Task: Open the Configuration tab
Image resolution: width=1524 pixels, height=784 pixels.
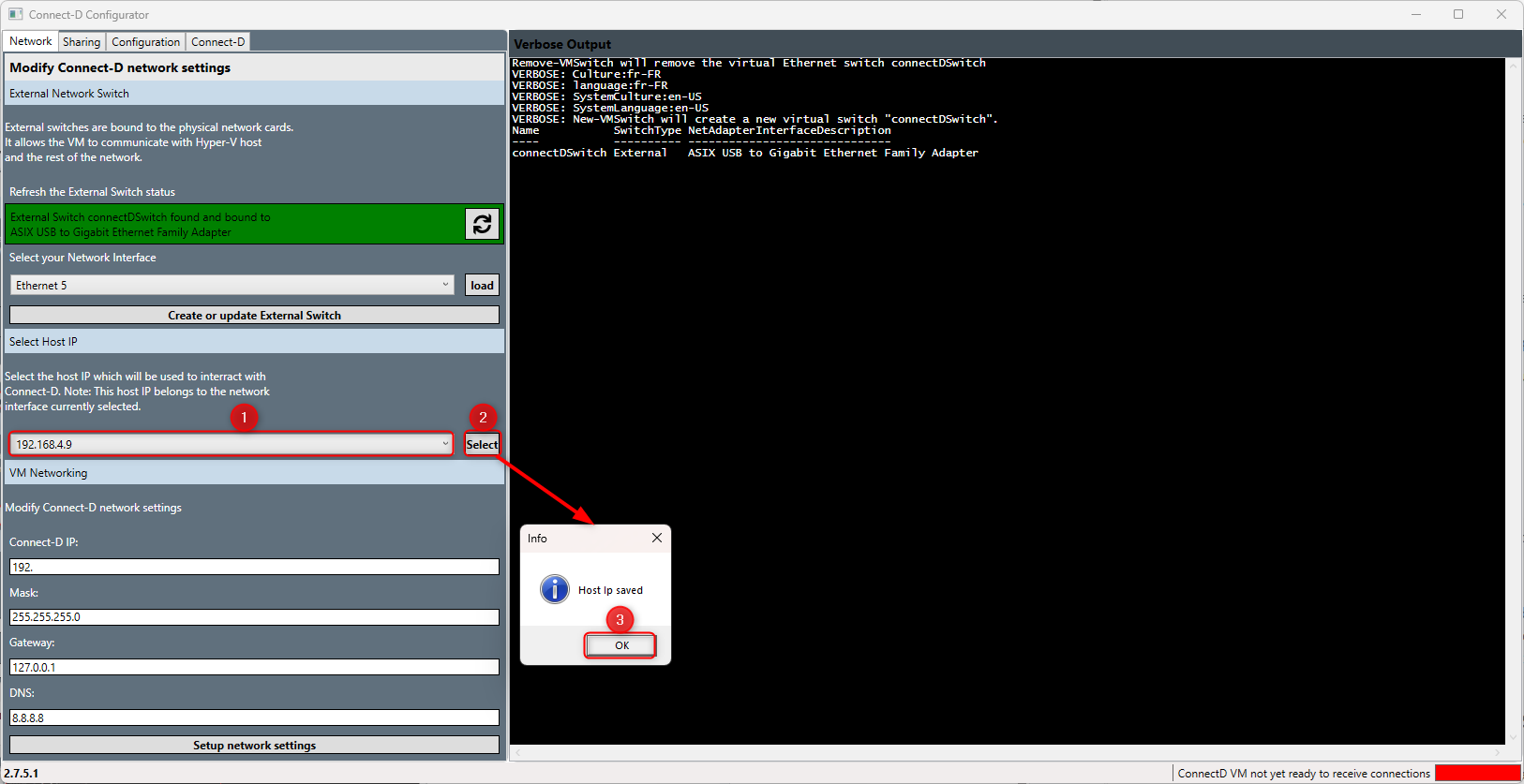Action: [x=145, y=42]
